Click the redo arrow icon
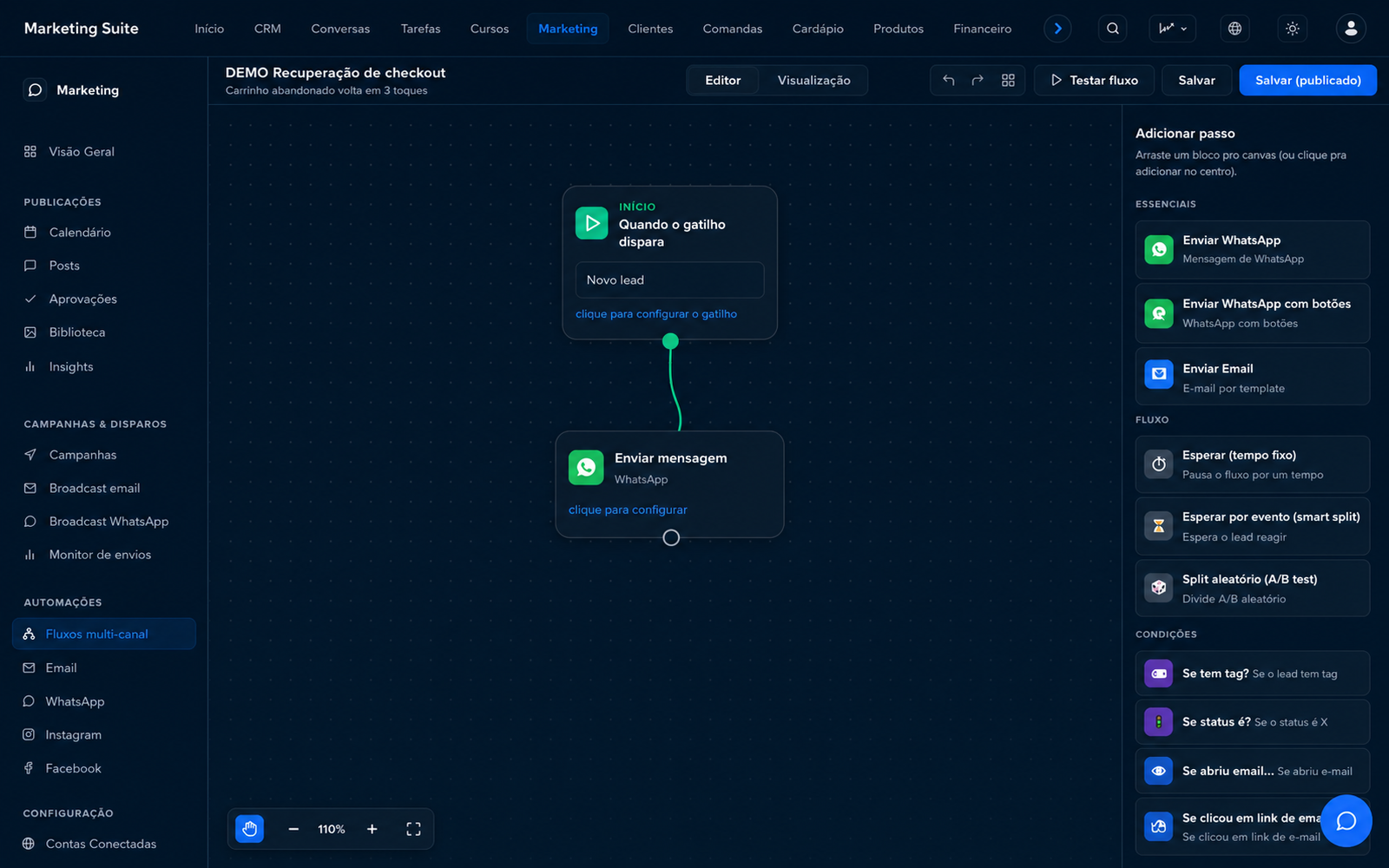Screen dimensions: 1389x868 [x=978, y=80]
